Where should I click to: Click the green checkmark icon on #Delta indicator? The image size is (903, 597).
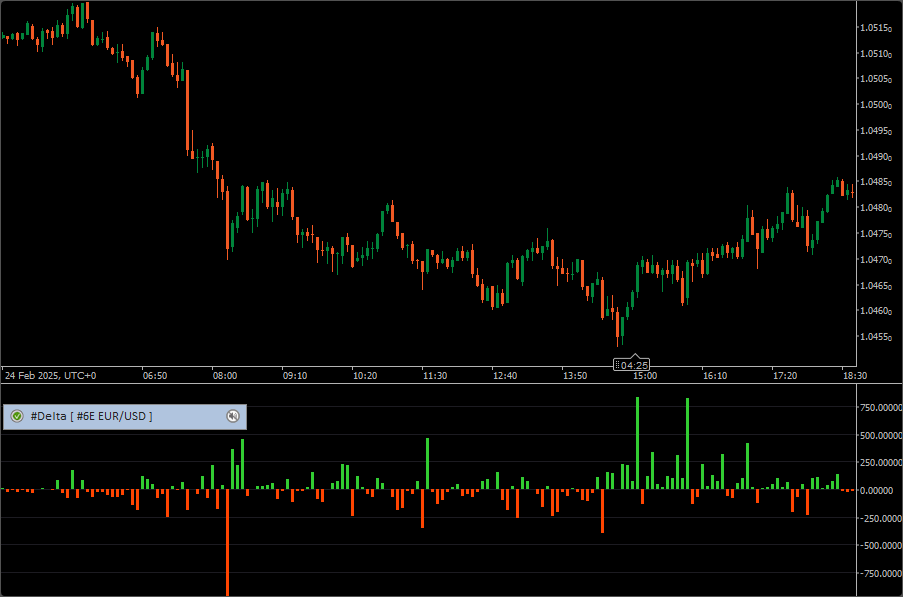pyautogui.click(x=17, y=416)
